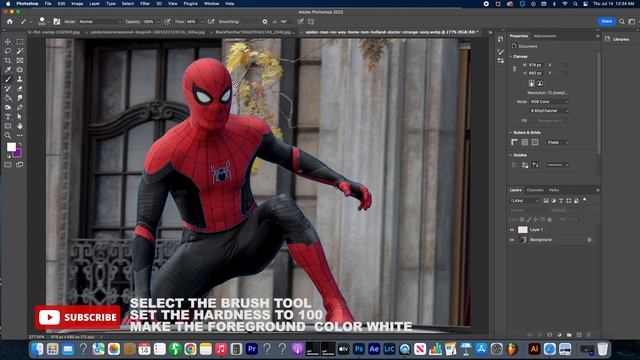Screen dimensions: 640x360
Task: Collapse the Canvas section
Action: [511, 56]
